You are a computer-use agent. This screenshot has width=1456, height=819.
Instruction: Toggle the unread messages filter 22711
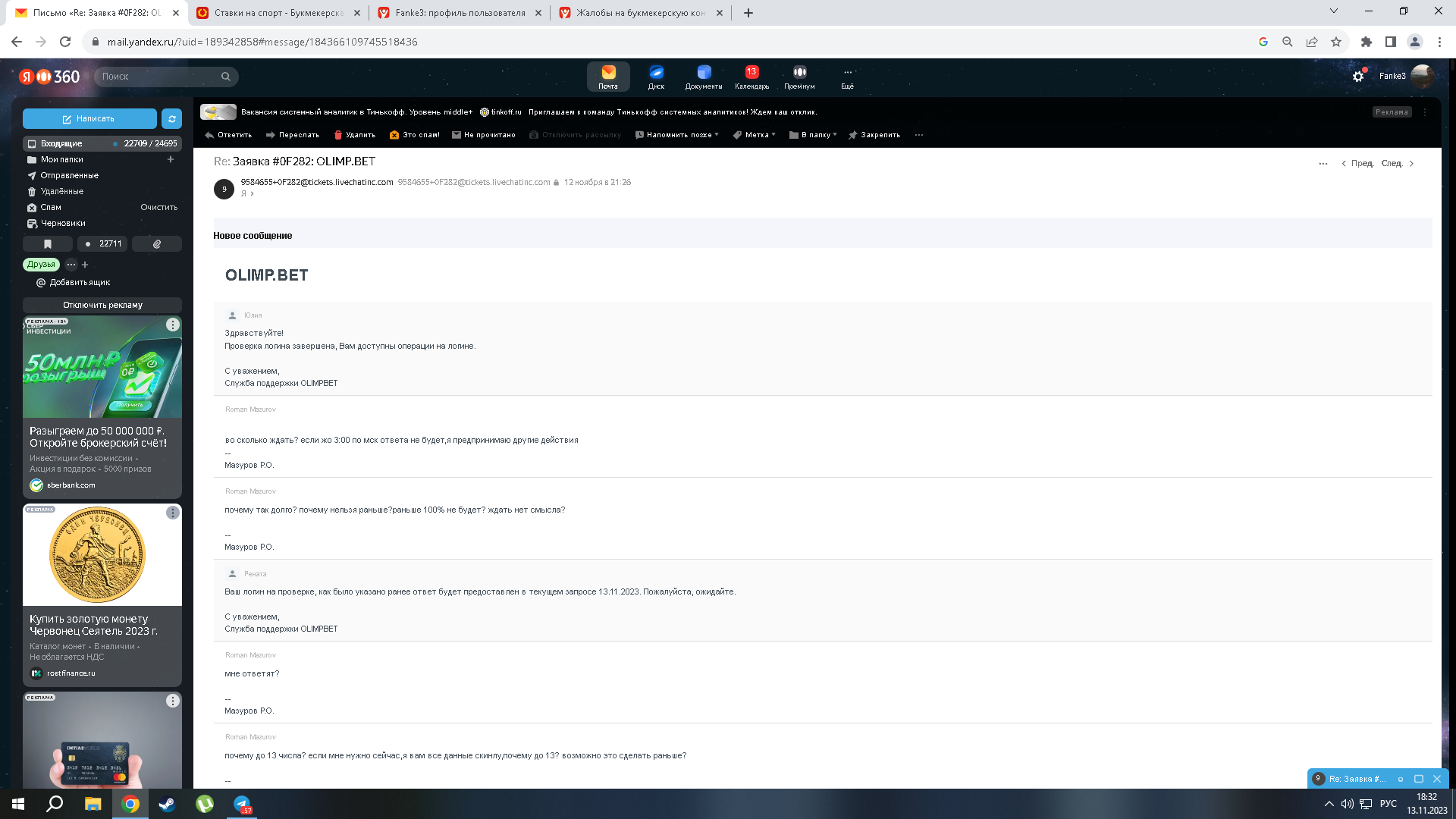[102, 244]
